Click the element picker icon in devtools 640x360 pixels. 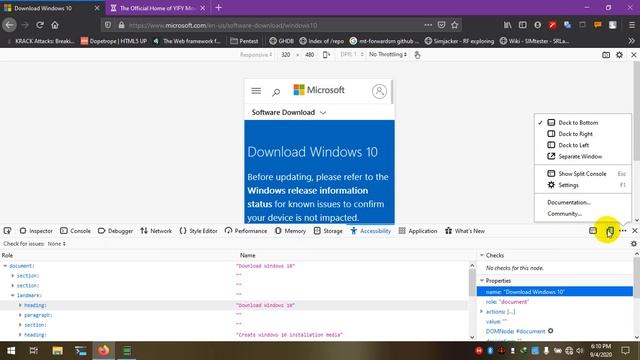pos(7,231)
